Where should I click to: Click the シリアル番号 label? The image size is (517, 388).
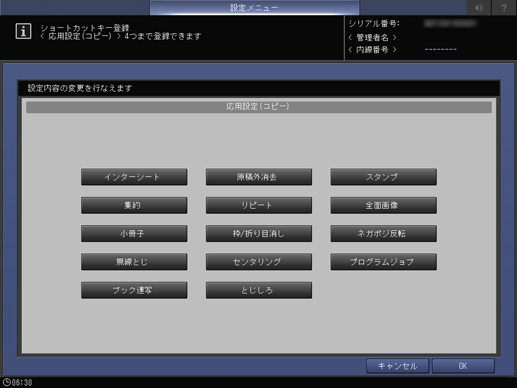(x=374, y=24)
